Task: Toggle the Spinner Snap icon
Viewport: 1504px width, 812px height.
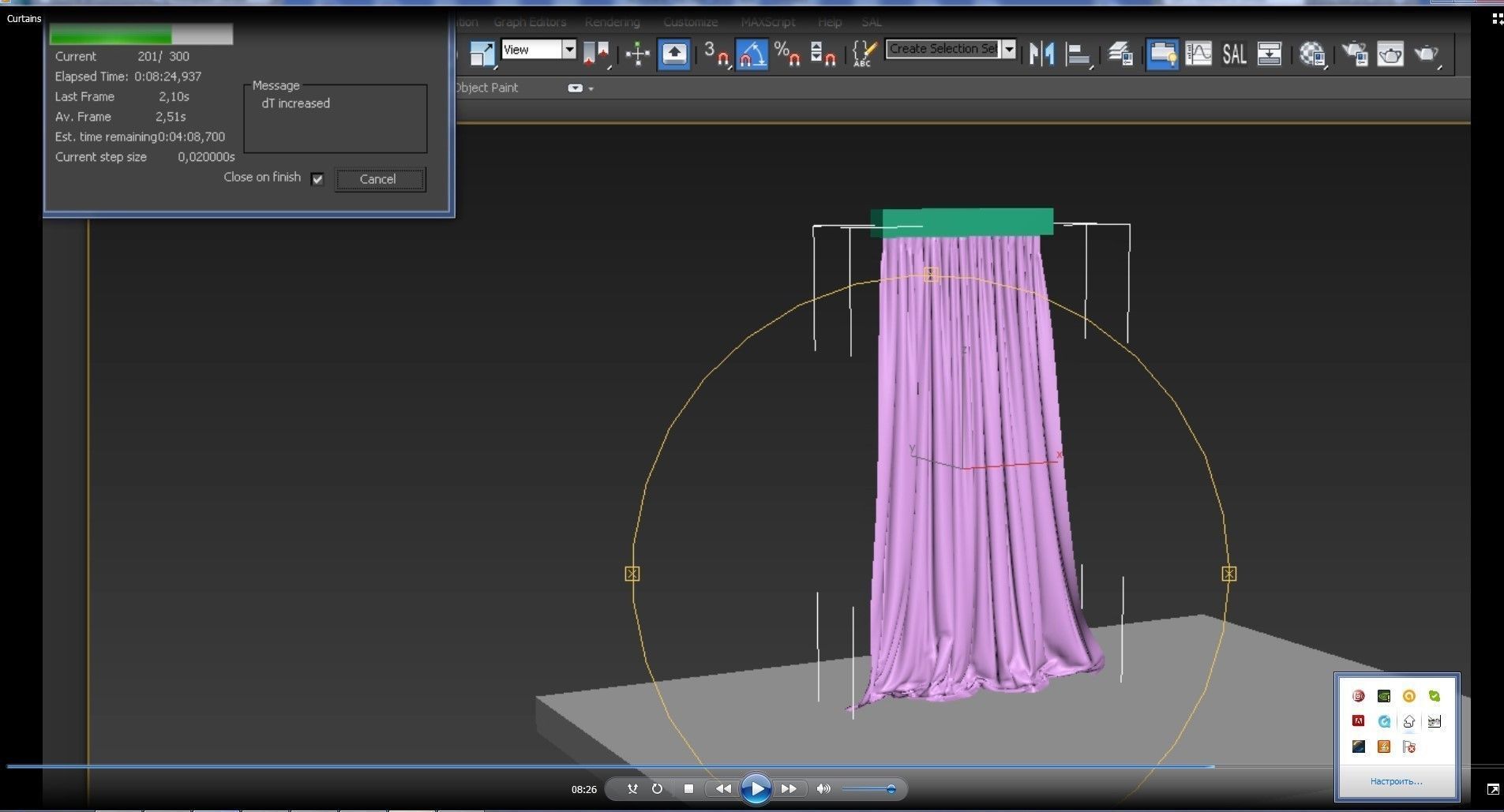Action: [x=823, y=54]
